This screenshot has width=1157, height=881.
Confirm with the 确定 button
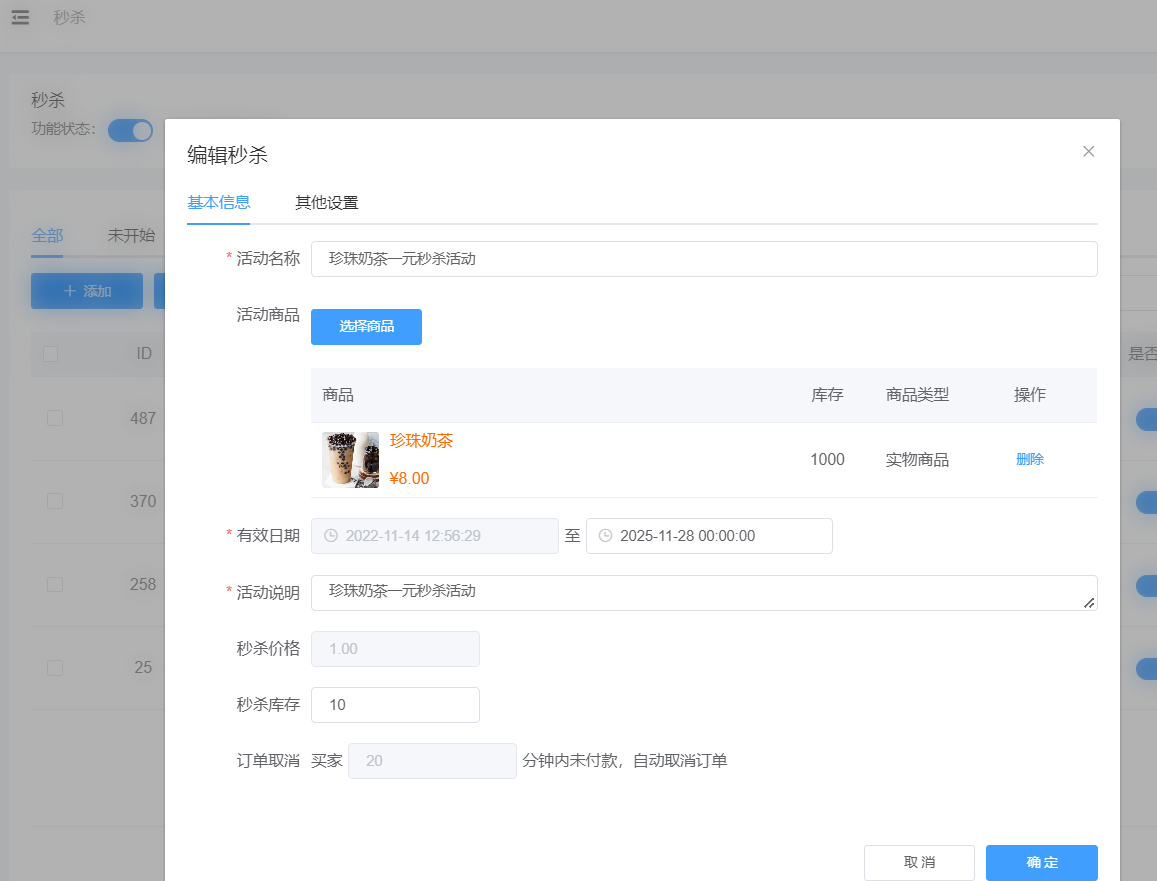point(1041,862)
